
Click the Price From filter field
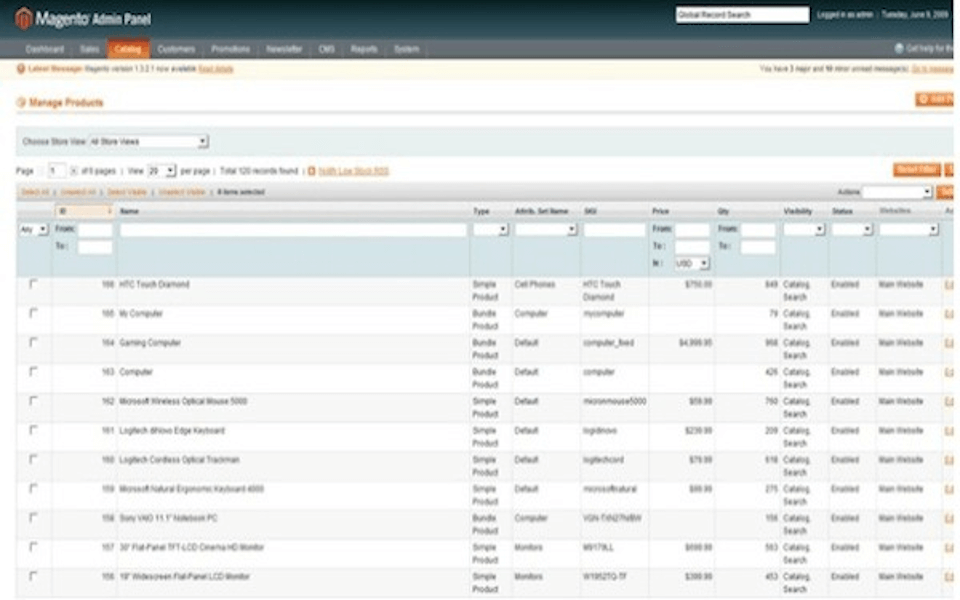click(x=692, y=230)
